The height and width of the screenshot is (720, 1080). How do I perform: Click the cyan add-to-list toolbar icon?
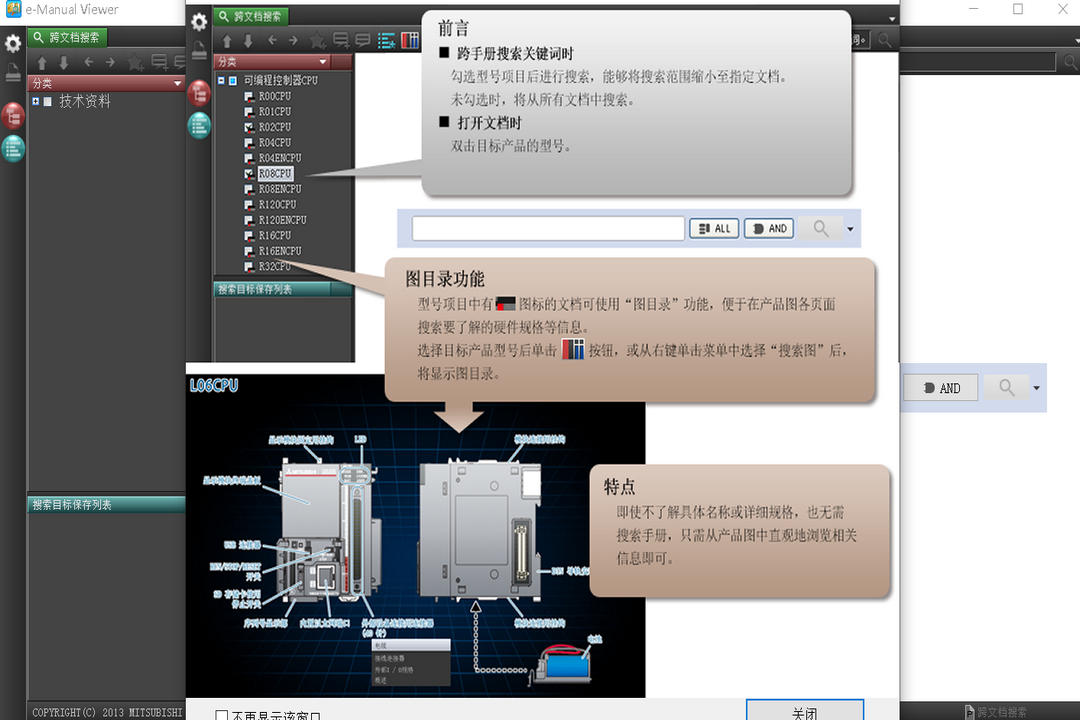click(386, 40)
